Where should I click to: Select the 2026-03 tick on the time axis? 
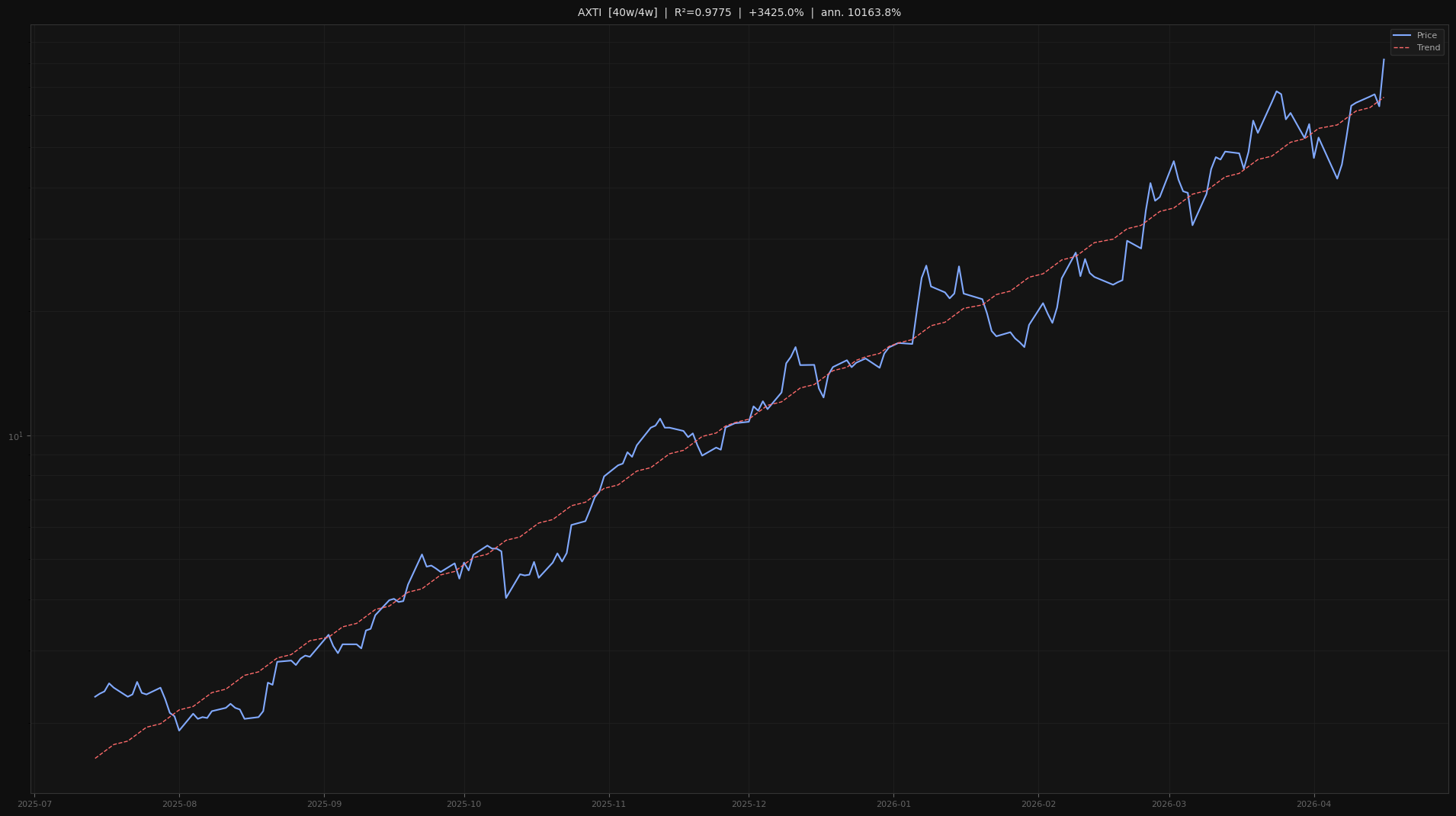click(1169, 804)
